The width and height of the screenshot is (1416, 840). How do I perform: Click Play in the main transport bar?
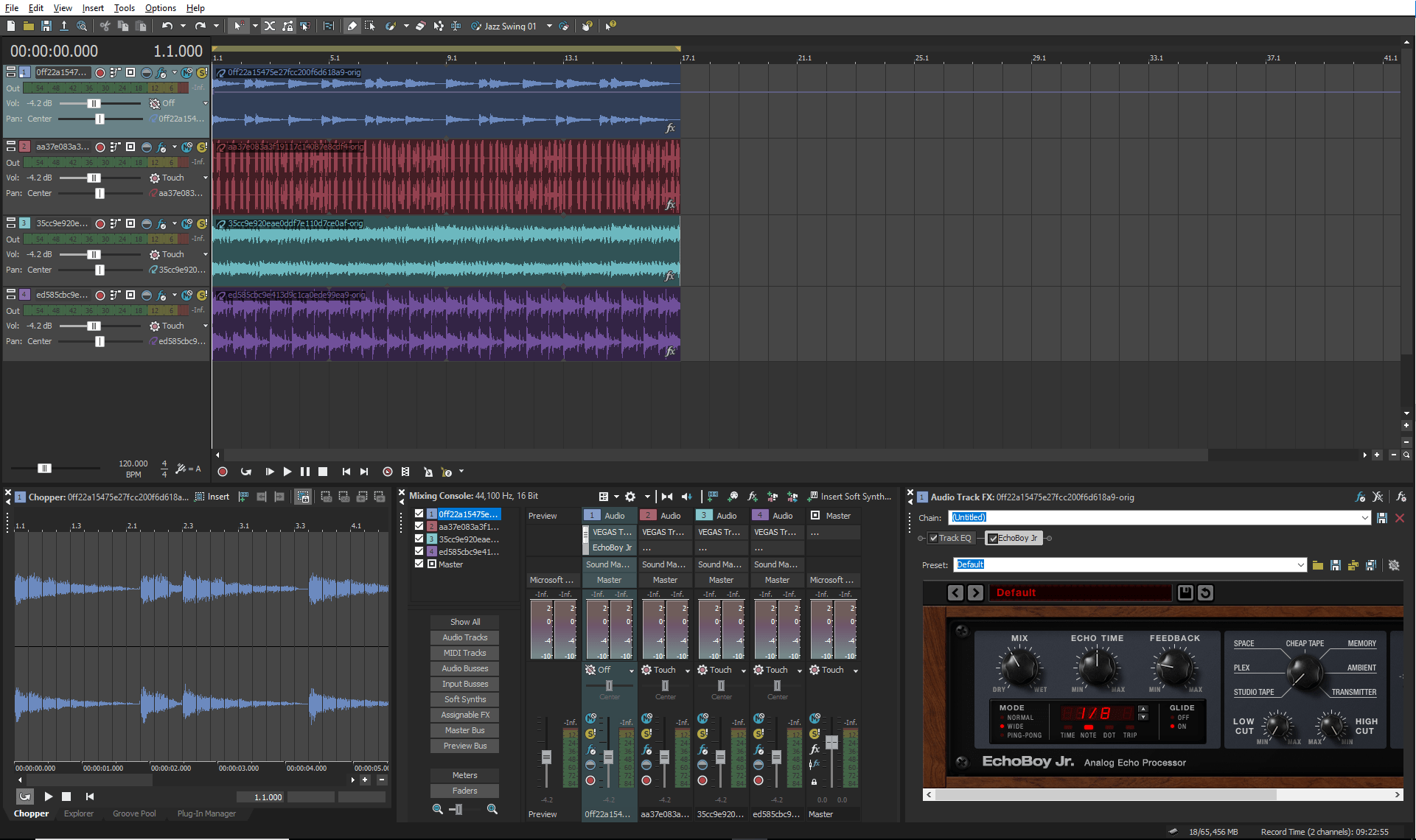287,472
